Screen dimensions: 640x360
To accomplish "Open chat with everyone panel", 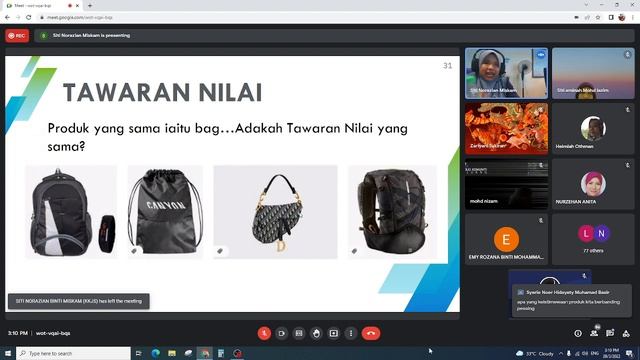I will [x=610, y=333].
